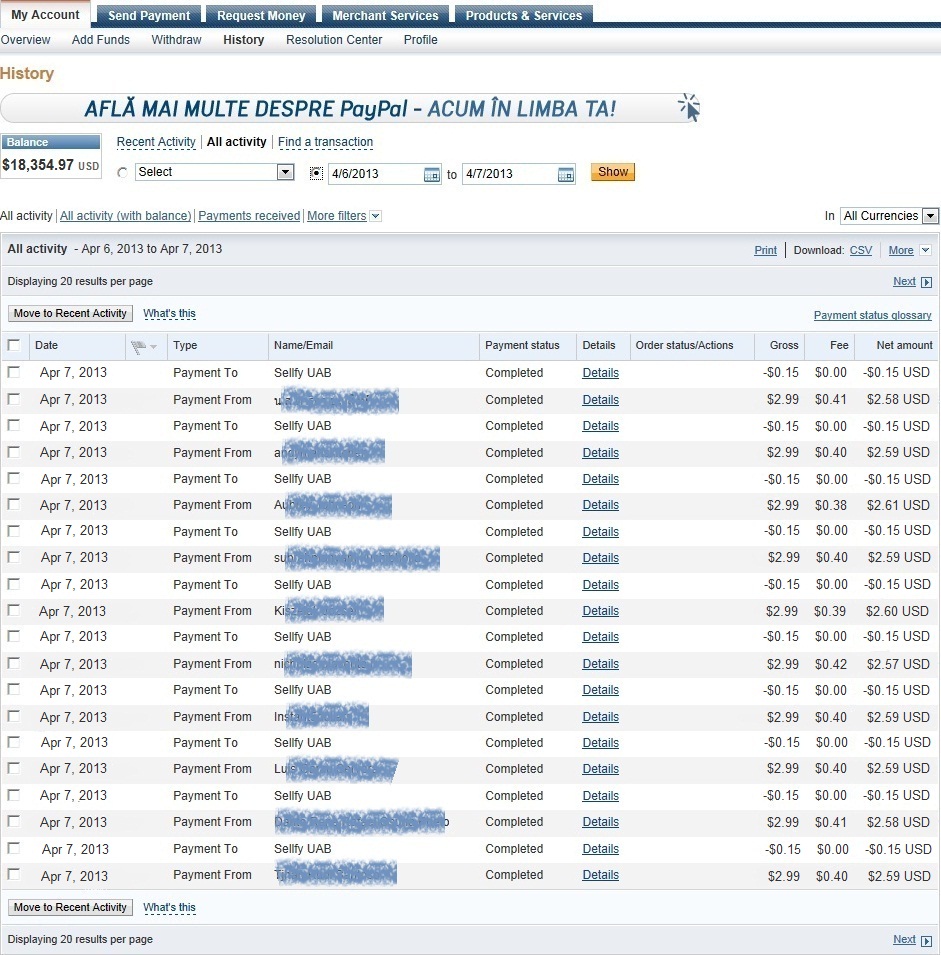Check the first Sellfy UAB payment row

click(13, 372)
